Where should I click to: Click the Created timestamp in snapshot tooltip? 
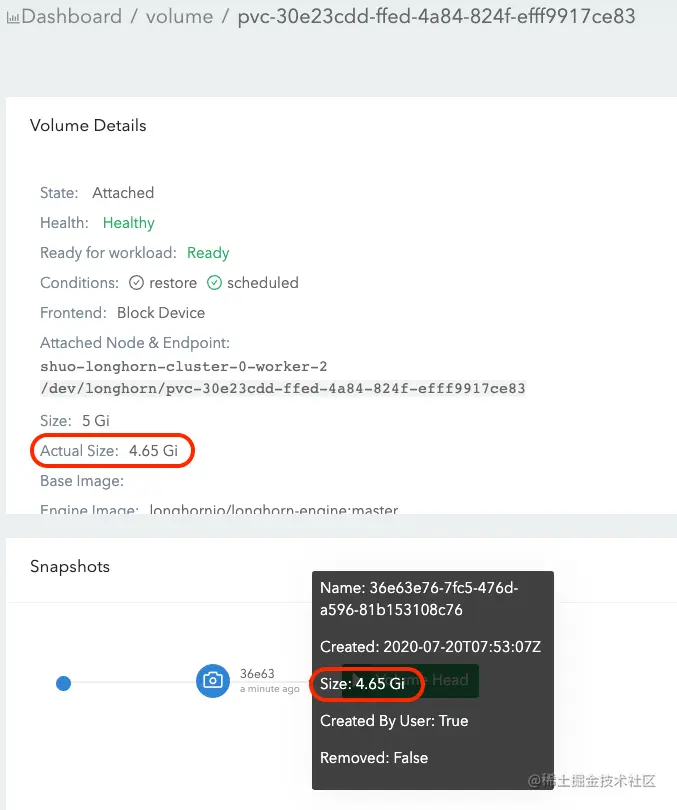430,647
